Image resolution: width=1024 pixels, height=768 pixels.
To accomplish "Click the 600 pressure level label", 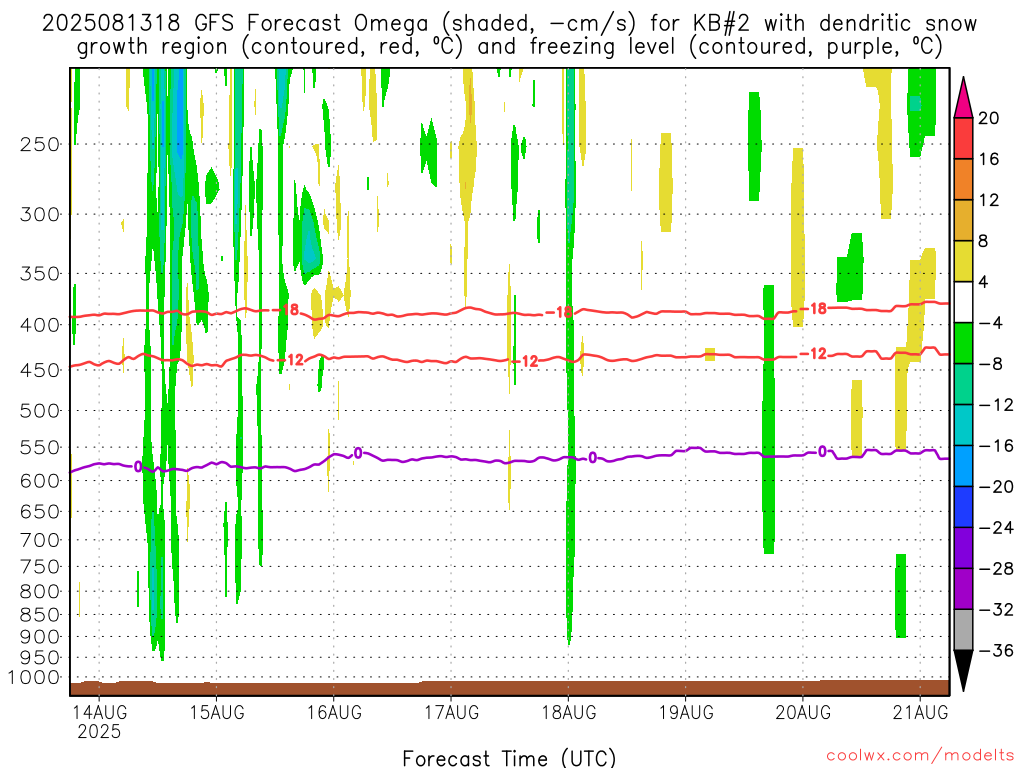I will (40, 481).
